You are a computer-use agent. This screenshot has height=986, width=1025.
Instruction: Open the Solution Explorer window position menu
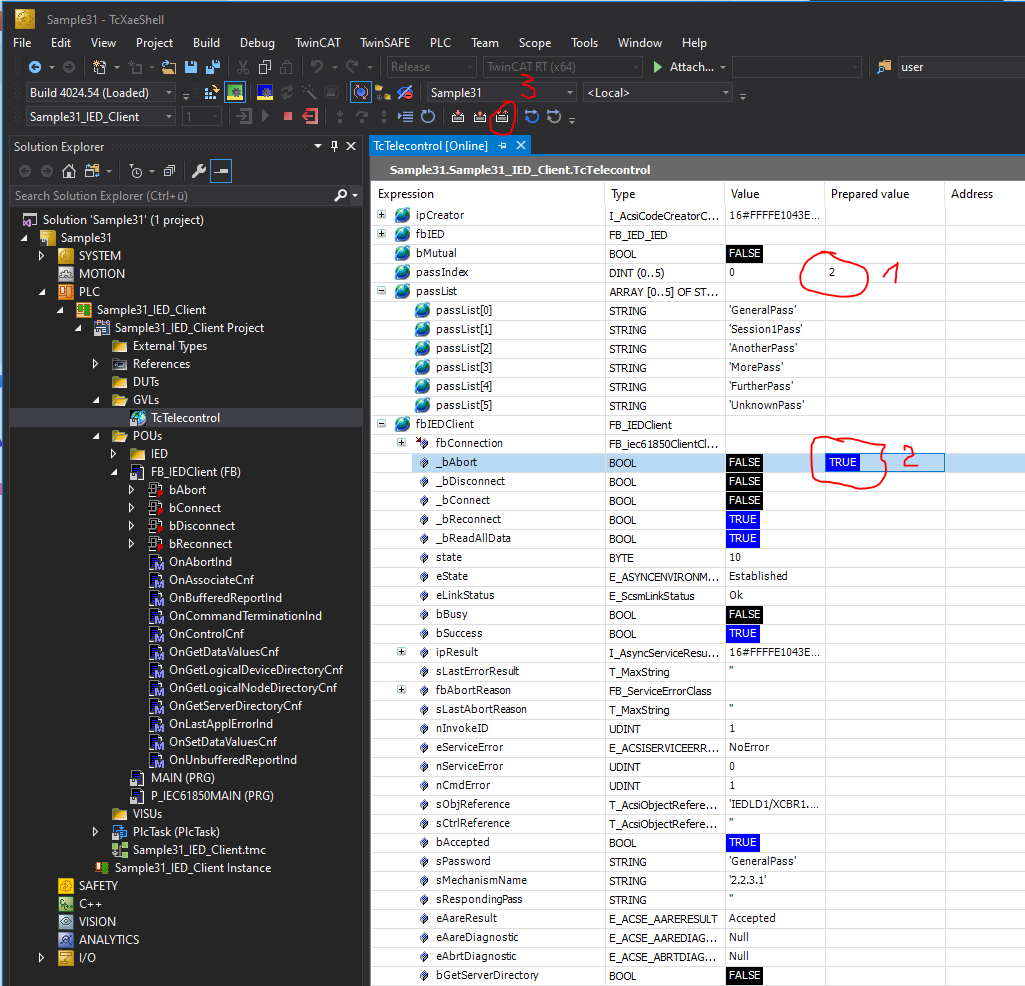[318, 146]
